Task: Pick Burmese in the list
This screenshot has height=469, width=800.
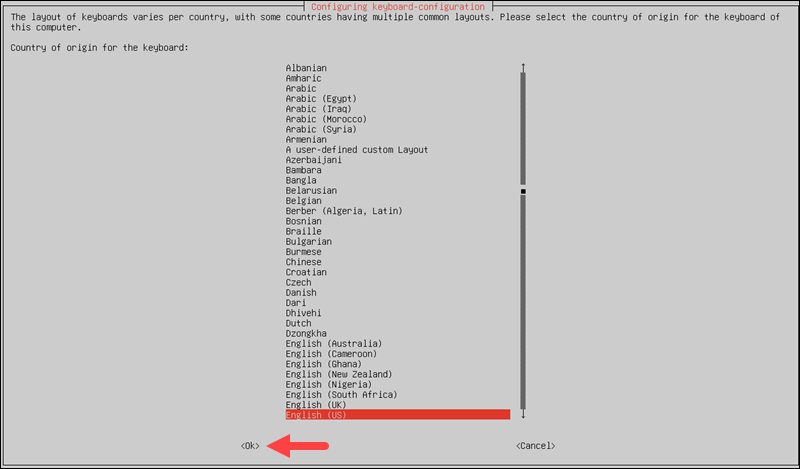Action: (304, 252)
